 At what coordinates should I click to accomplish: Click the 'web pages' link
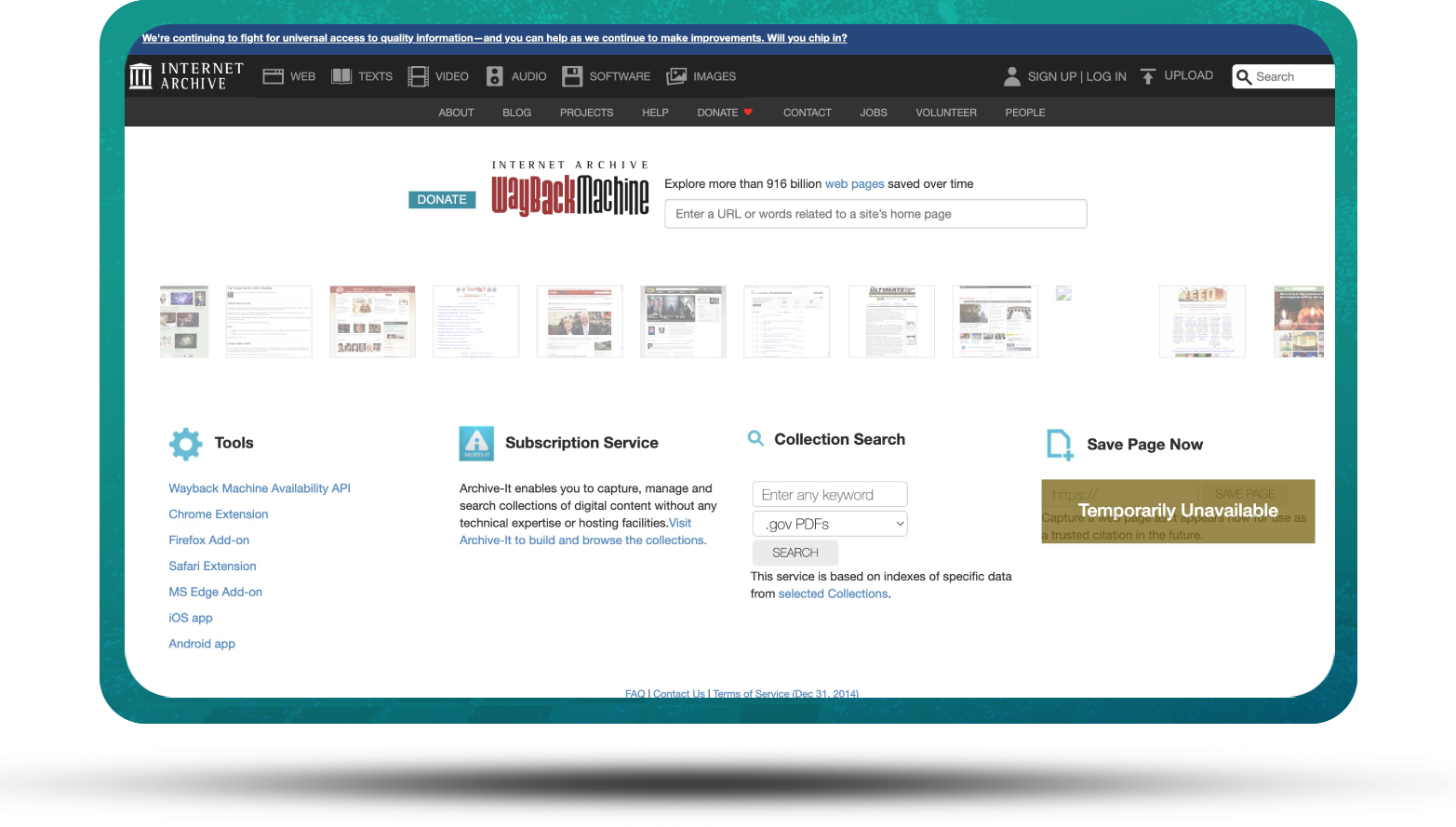tap(854, 184)
